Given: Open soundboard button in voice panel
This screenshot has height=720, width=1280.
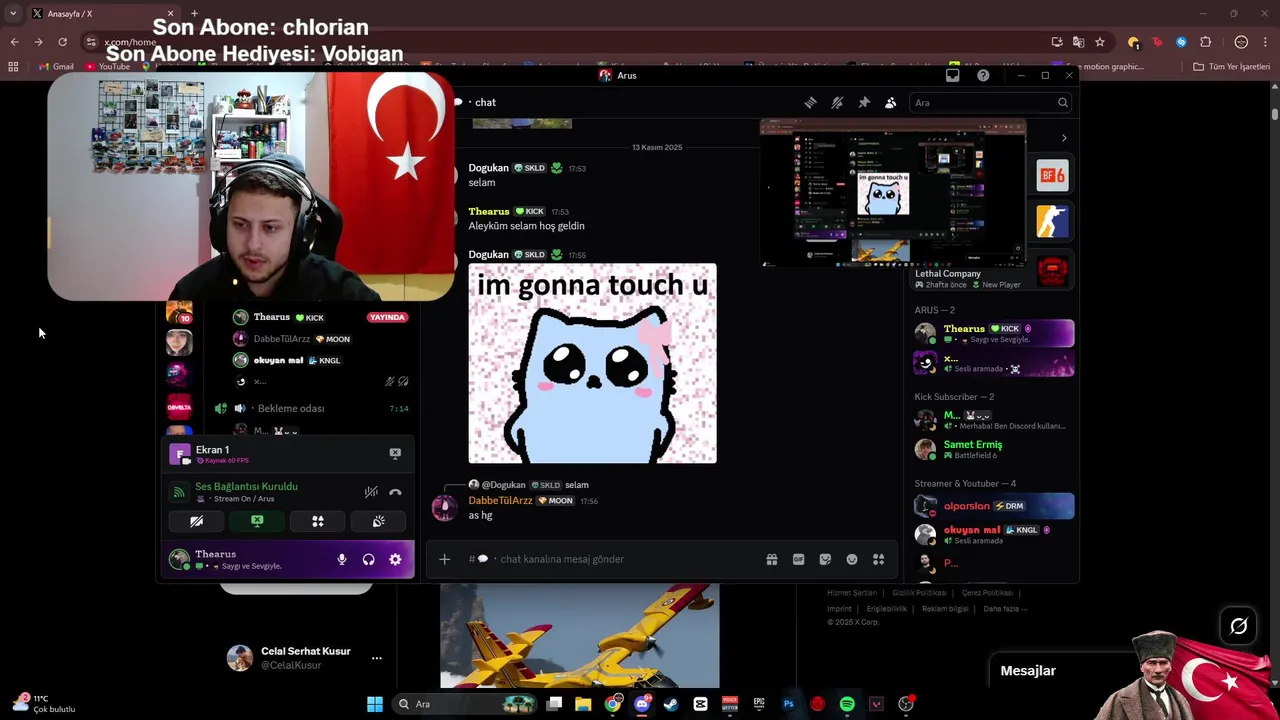Looking at the screenshot, I should (378, 521).
